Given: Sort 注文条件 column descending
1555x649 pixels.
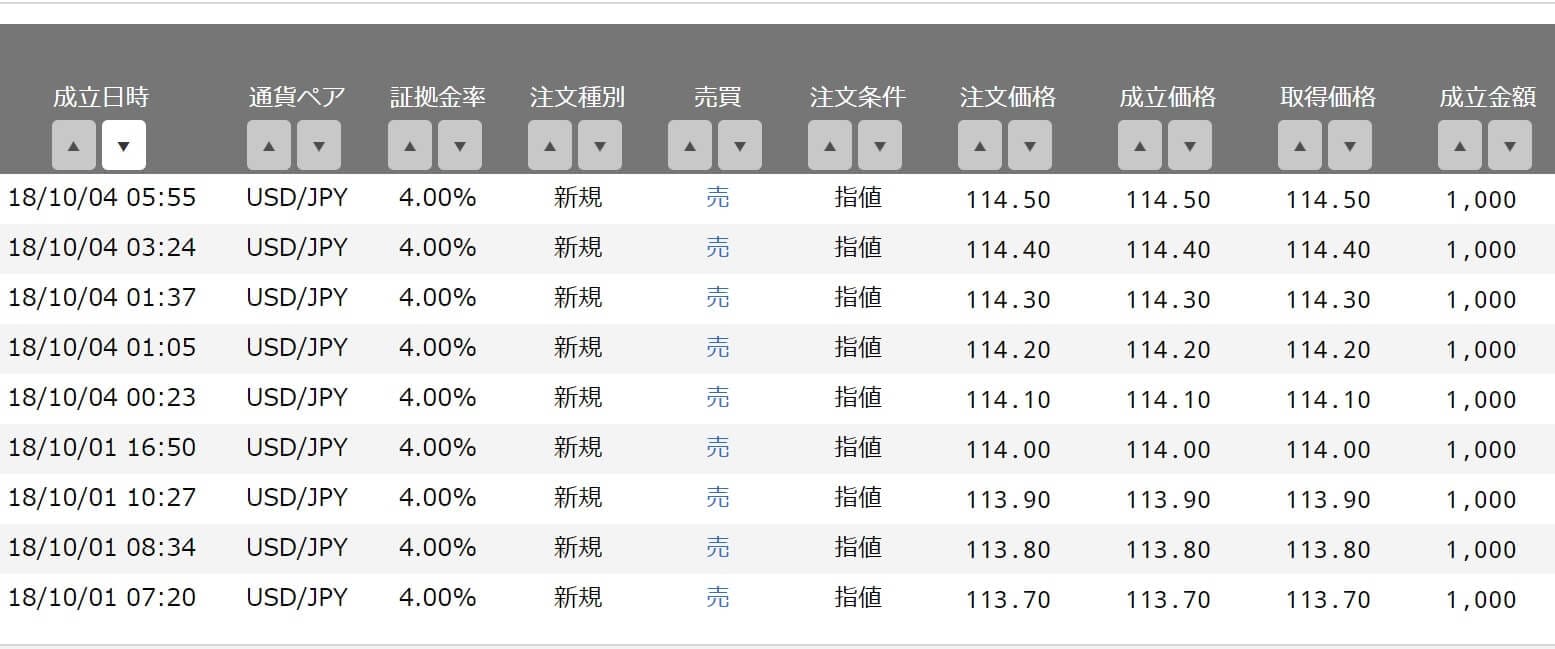Looking at the screenshot, I should [x=880, y=145].
